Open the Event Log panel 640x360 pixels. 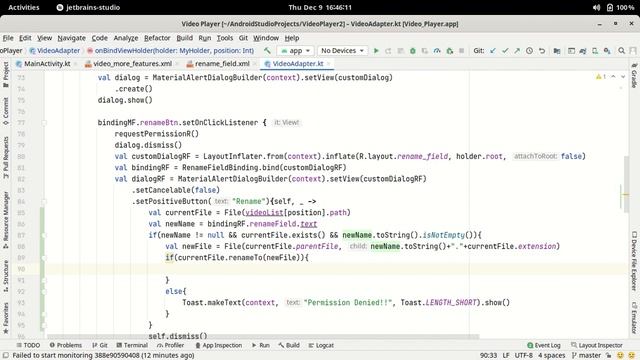point(544,345)
